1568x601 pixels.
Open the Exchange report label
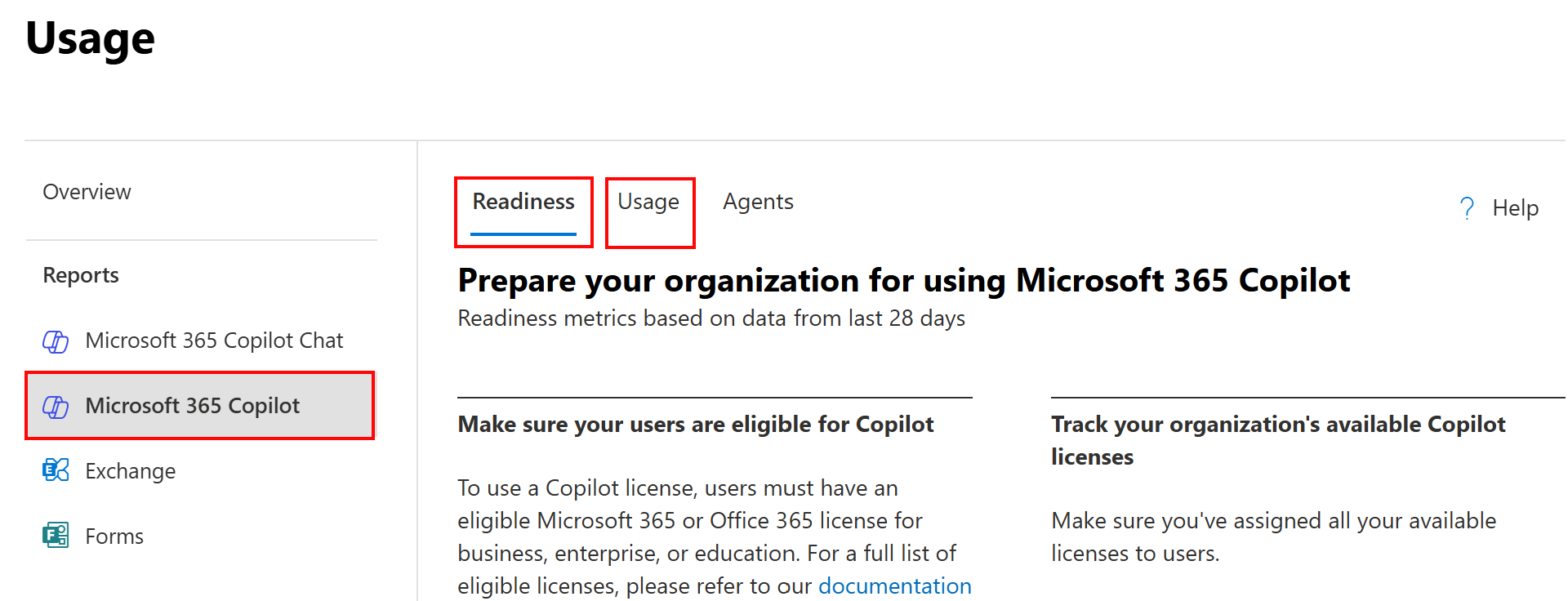131,471
